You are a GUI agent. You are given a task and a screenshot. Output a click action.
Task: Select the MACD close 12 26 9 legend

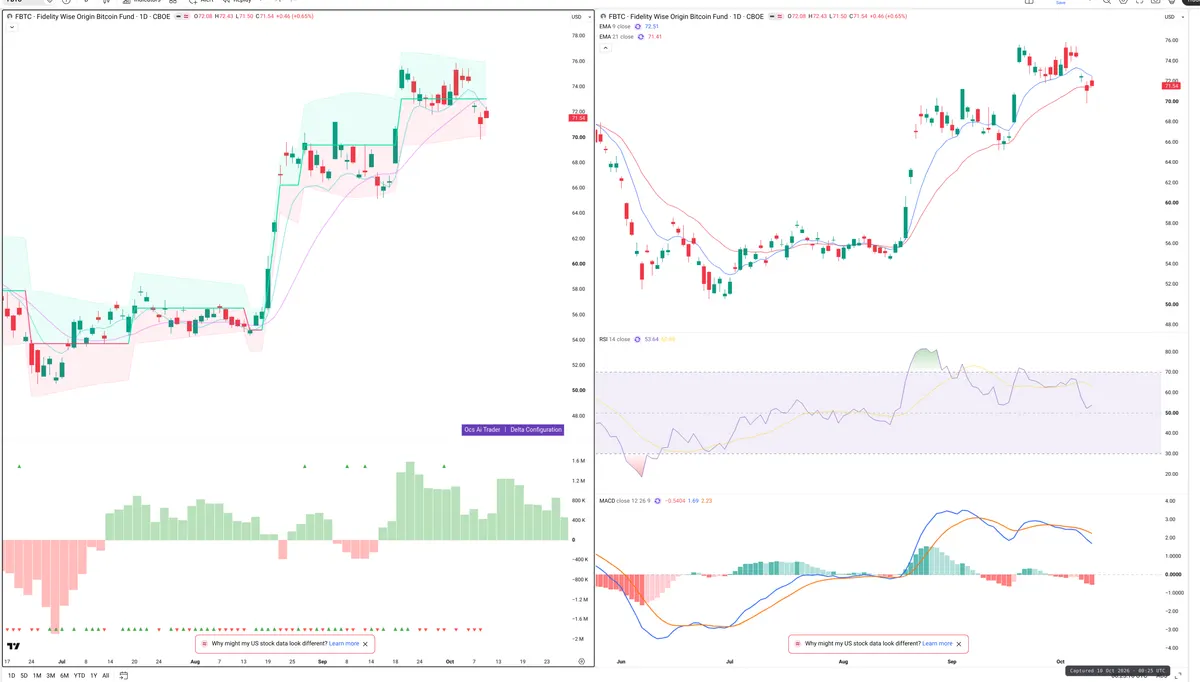[626, 500]
